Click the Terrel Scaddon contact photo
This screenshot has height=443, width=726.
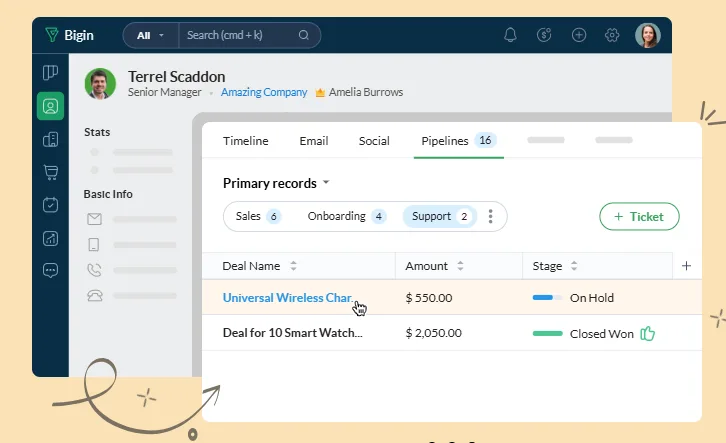click(x=100, y=84)
